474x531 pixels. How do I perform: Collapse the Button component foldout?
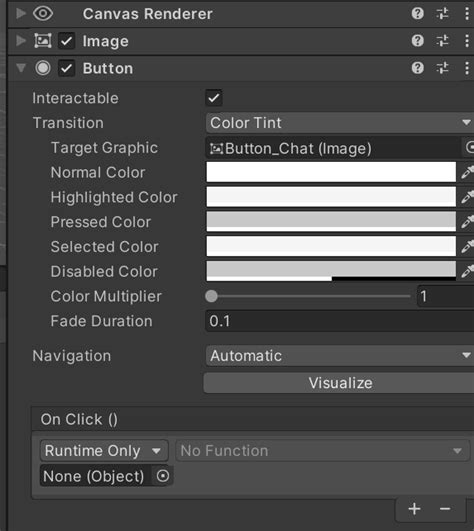tap(21, 68)
